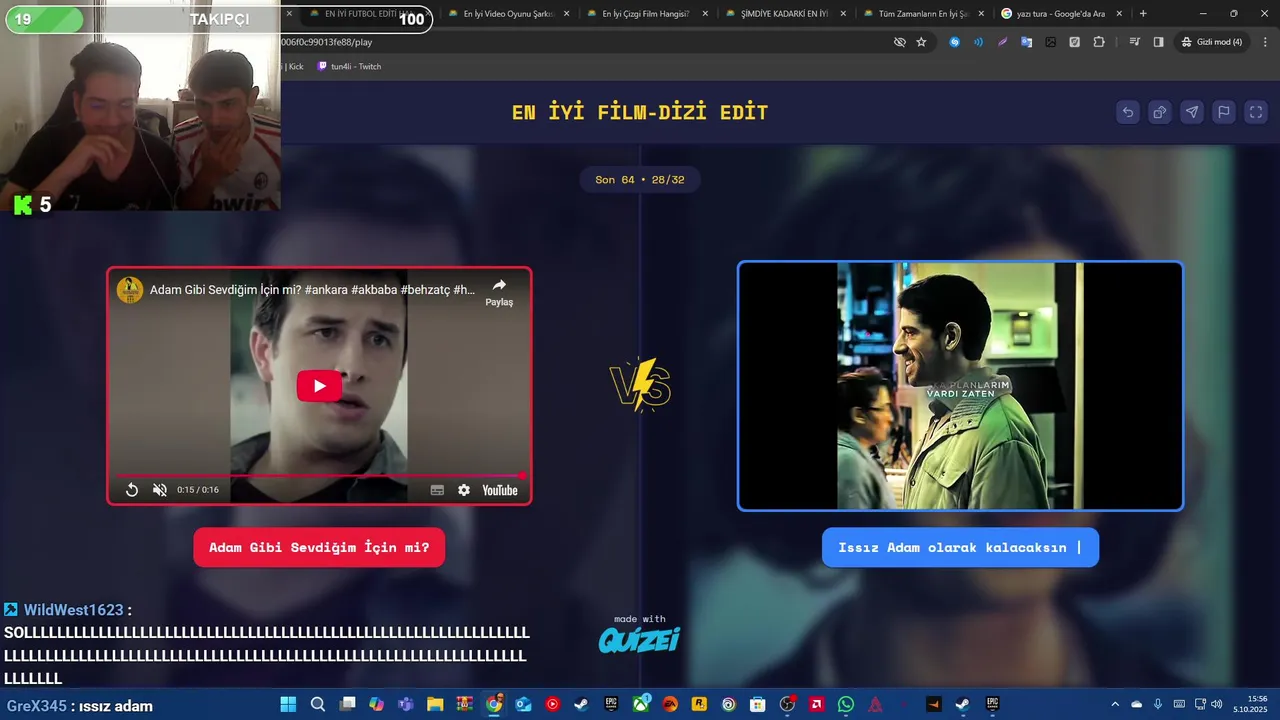Image resolution: width=1280 pixels, height=720 pixels.
Task: Open the Gizli mod (4) incognito menu
Action: tap(1212, 42)
